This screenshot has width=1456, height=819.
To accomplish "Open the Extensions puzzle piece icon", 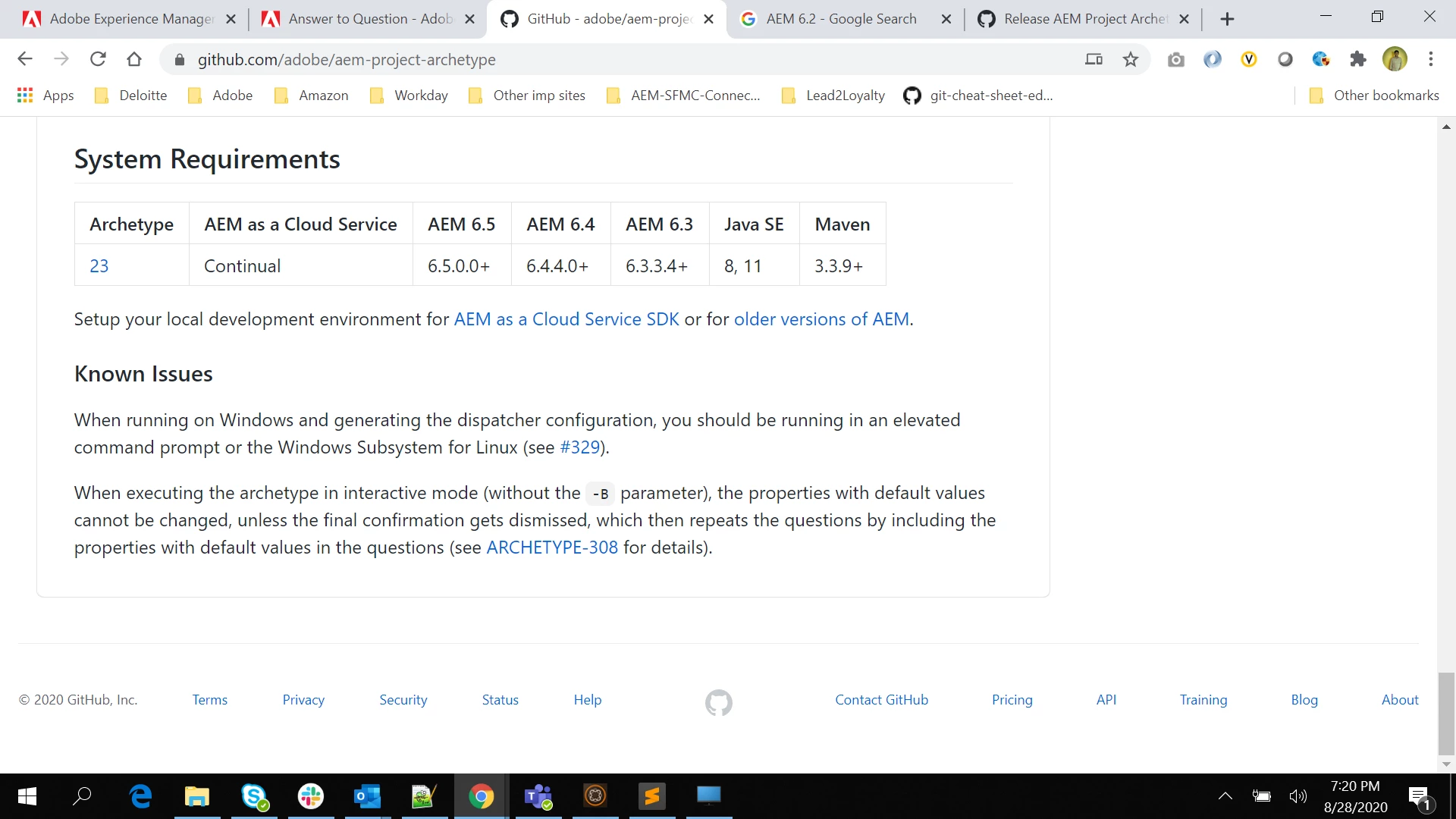I will [1357, 59].
